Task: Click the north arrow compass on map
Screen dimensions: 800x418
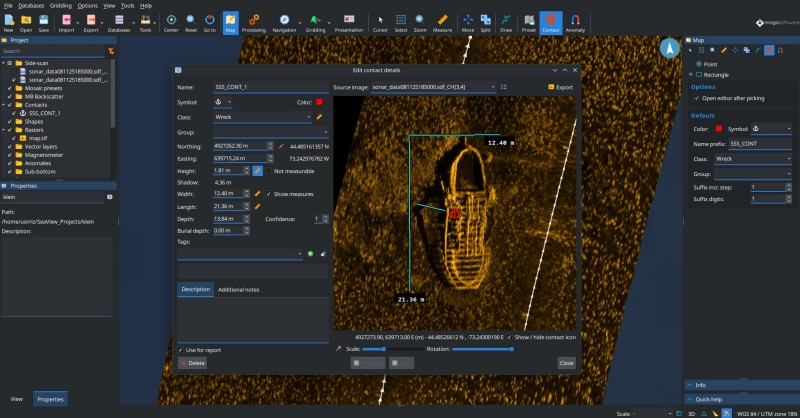Action: click(x=669, y=48)
